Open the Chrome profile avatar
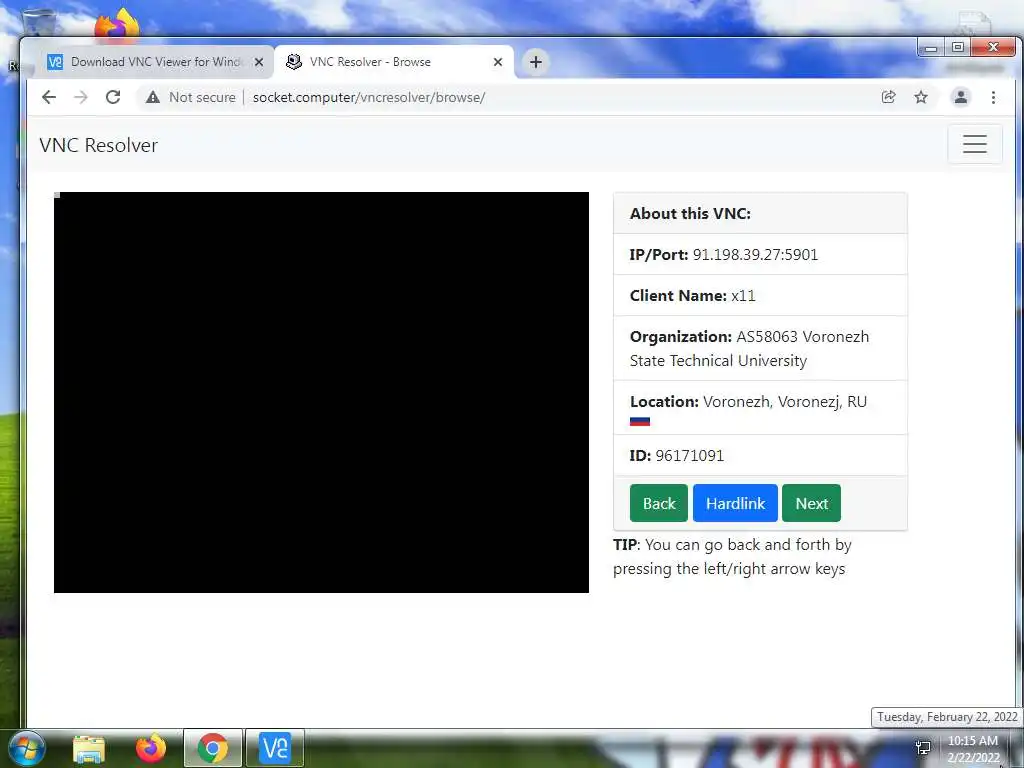Viewport: 1024px width, 768px height. (x=961, y=97)
